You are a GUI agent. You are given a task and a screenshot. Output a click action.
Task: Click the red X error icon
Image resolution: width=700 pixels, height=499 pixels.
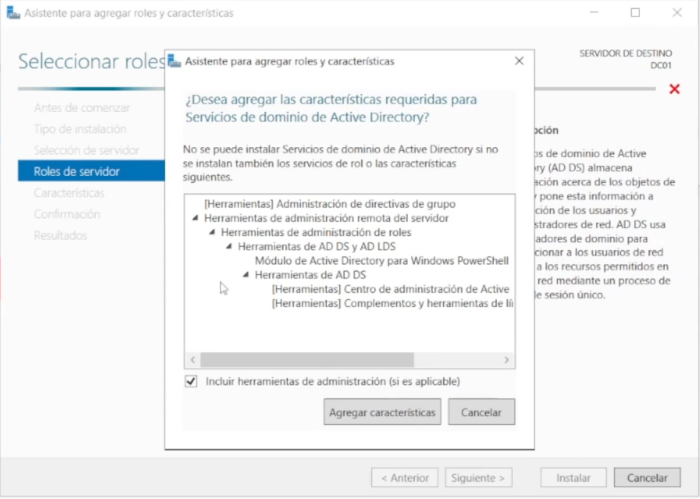(675, 89)
